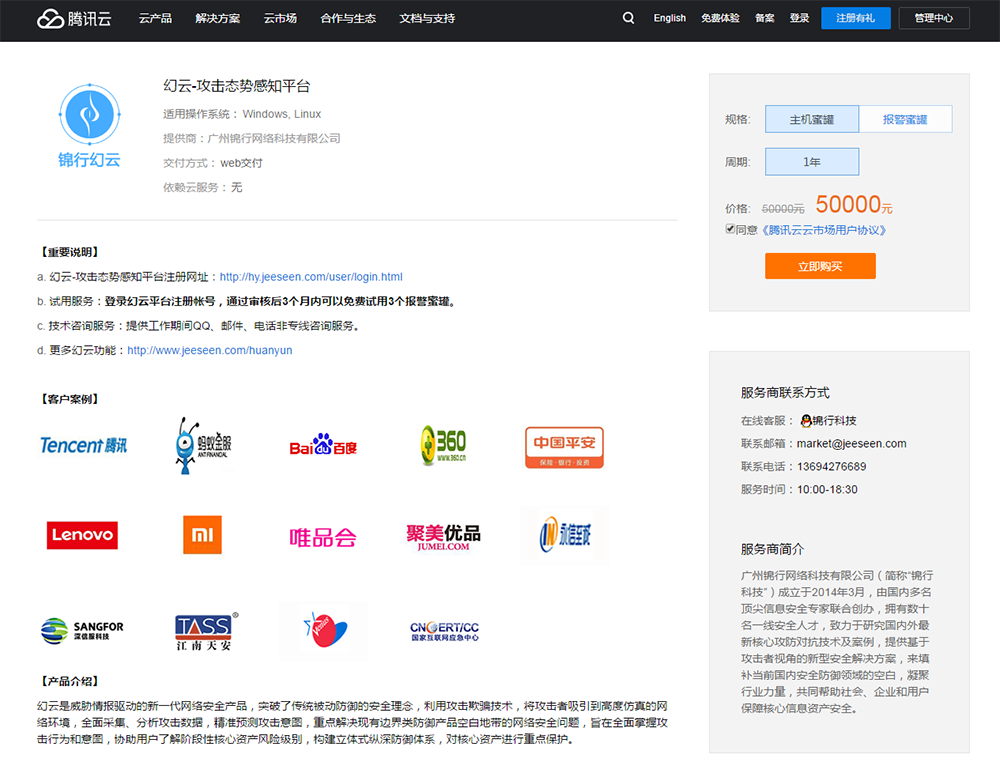1000x762 pixels.
Task: Click the Lenovo customer logo
Action: [x=82, y=535]
